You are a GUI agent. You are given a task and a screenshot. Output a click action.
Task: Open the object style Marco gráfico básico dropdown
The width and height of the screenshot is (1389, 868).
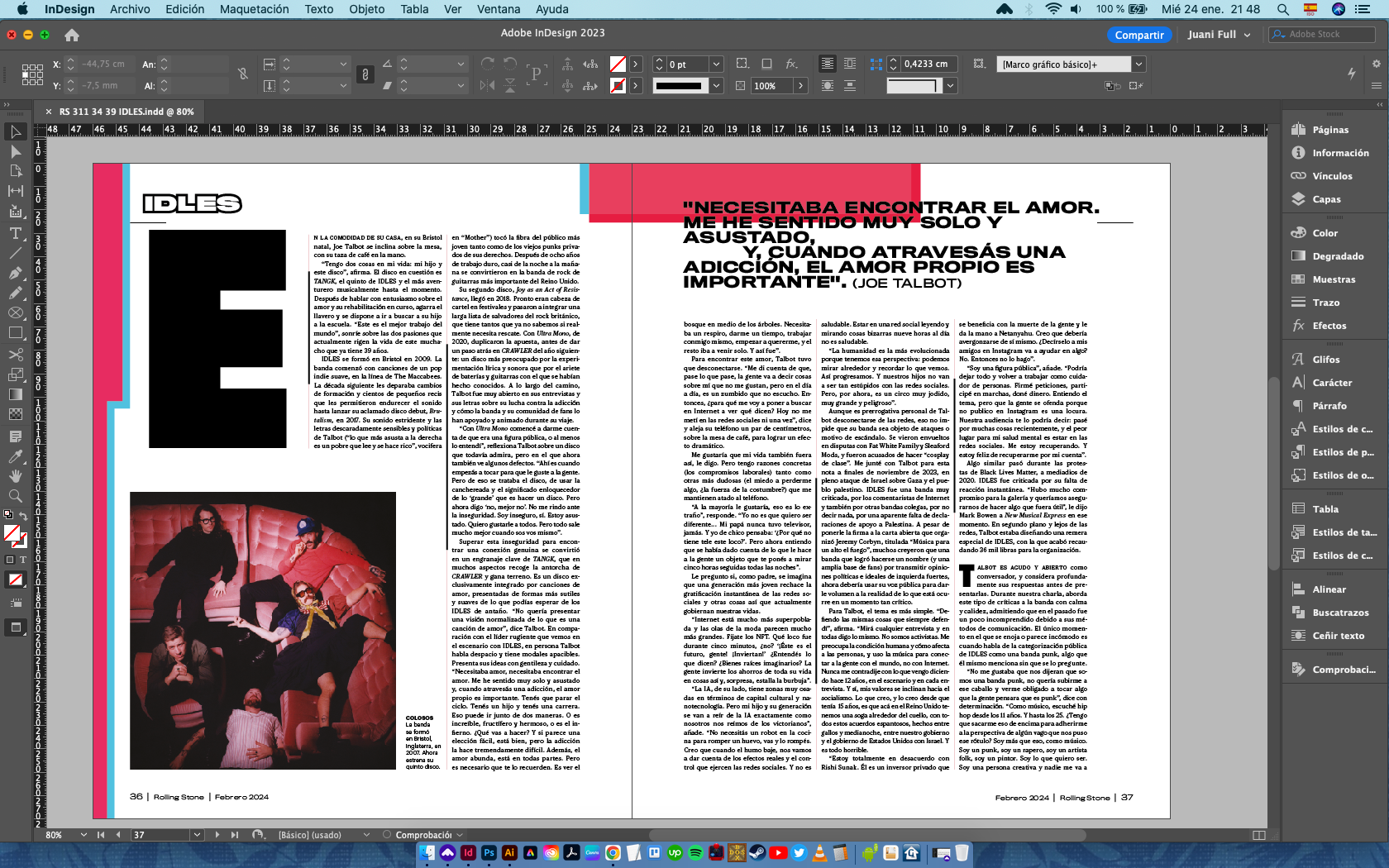pyautogui.click(x=1138, y=64)
